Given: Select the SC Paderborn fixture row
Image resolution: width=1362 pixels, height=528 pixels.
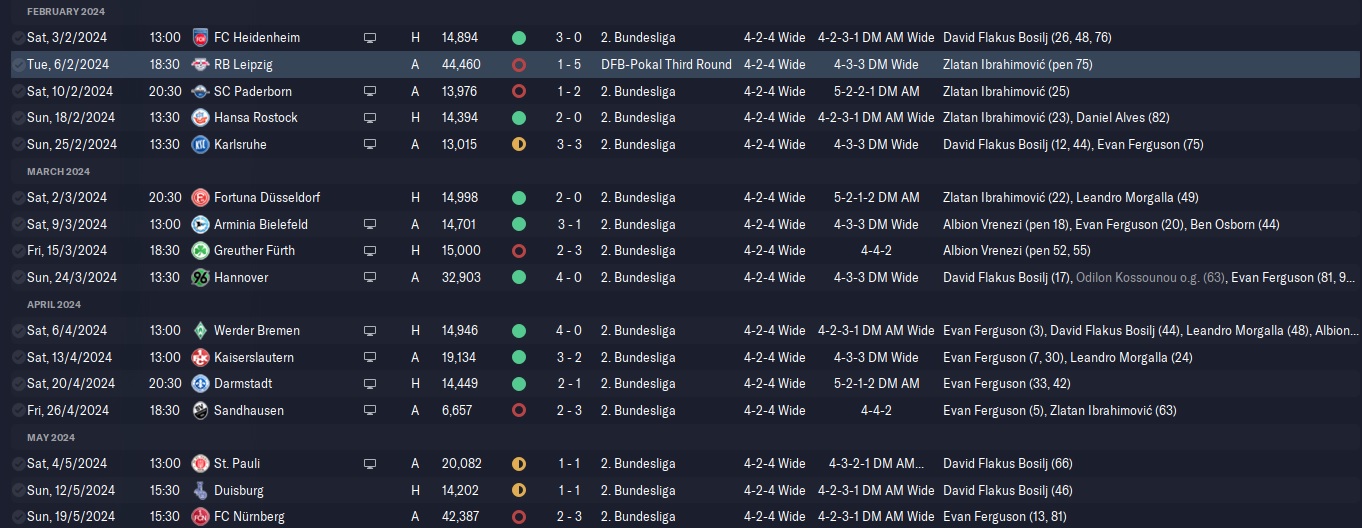Looking at the screenshot, I should pos(680,92).
